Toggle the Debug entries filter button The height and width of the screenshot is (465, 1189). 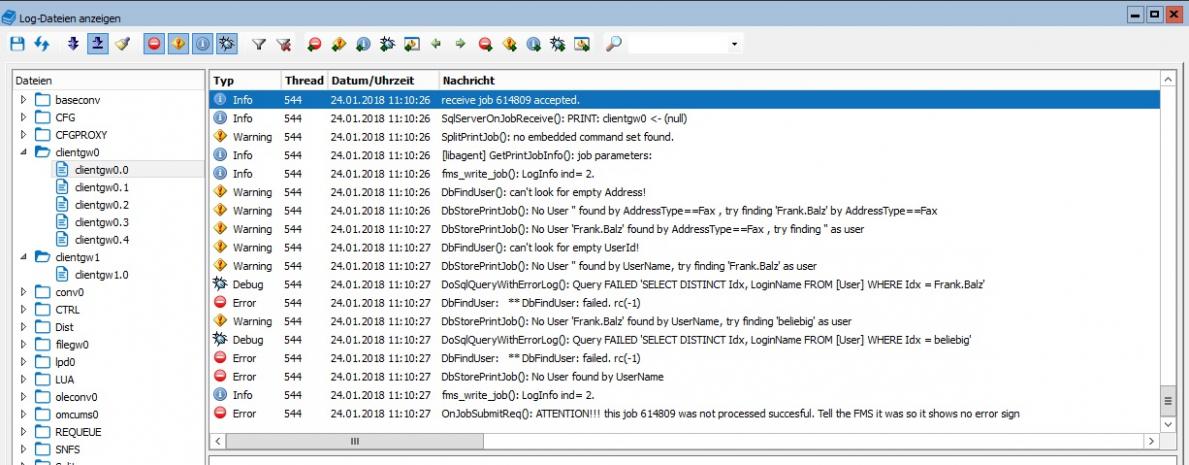pos(227,44)
